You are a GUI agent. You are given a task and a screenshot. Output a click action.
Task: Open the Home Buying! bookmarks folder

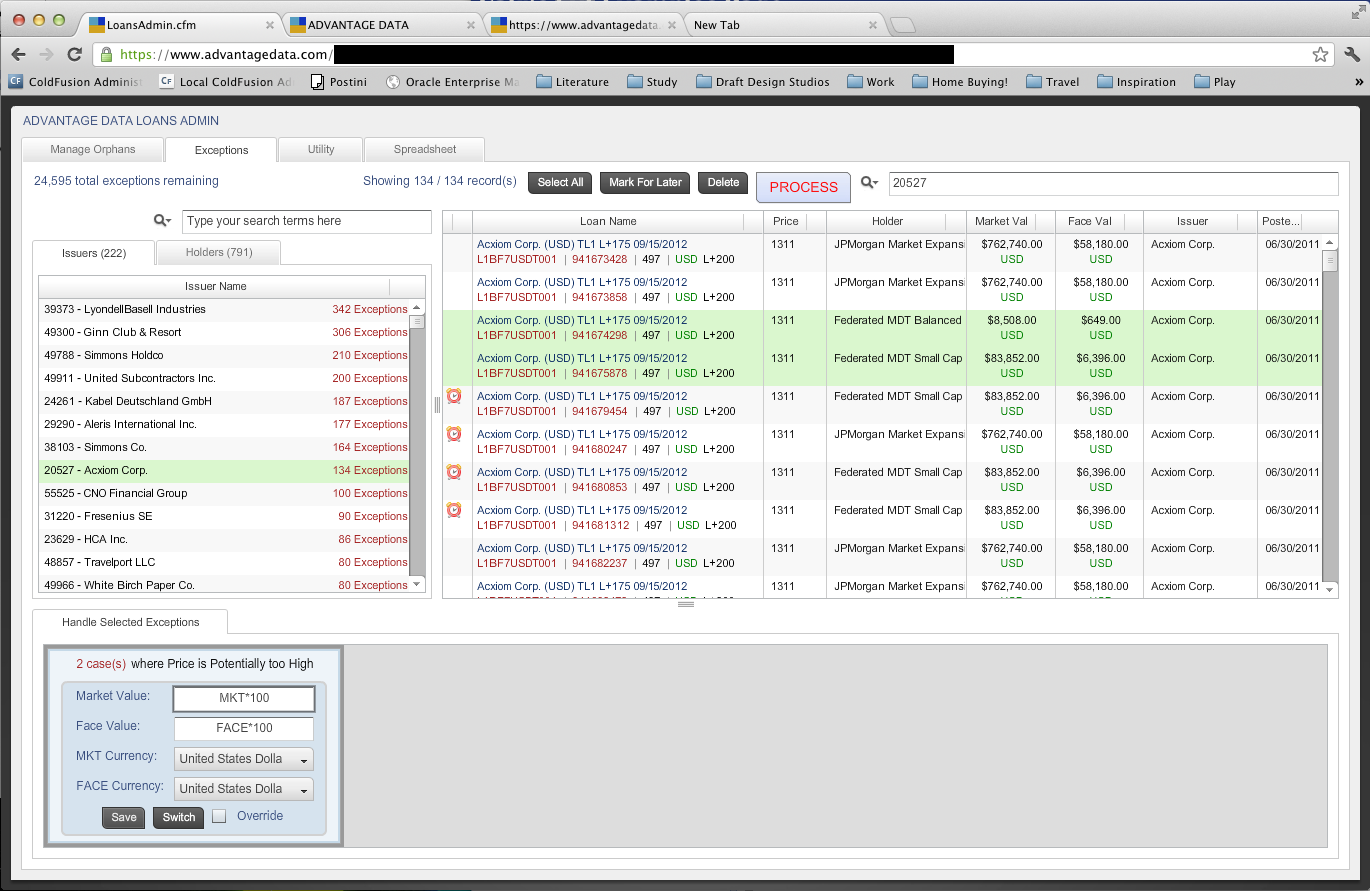pos(960,82)
